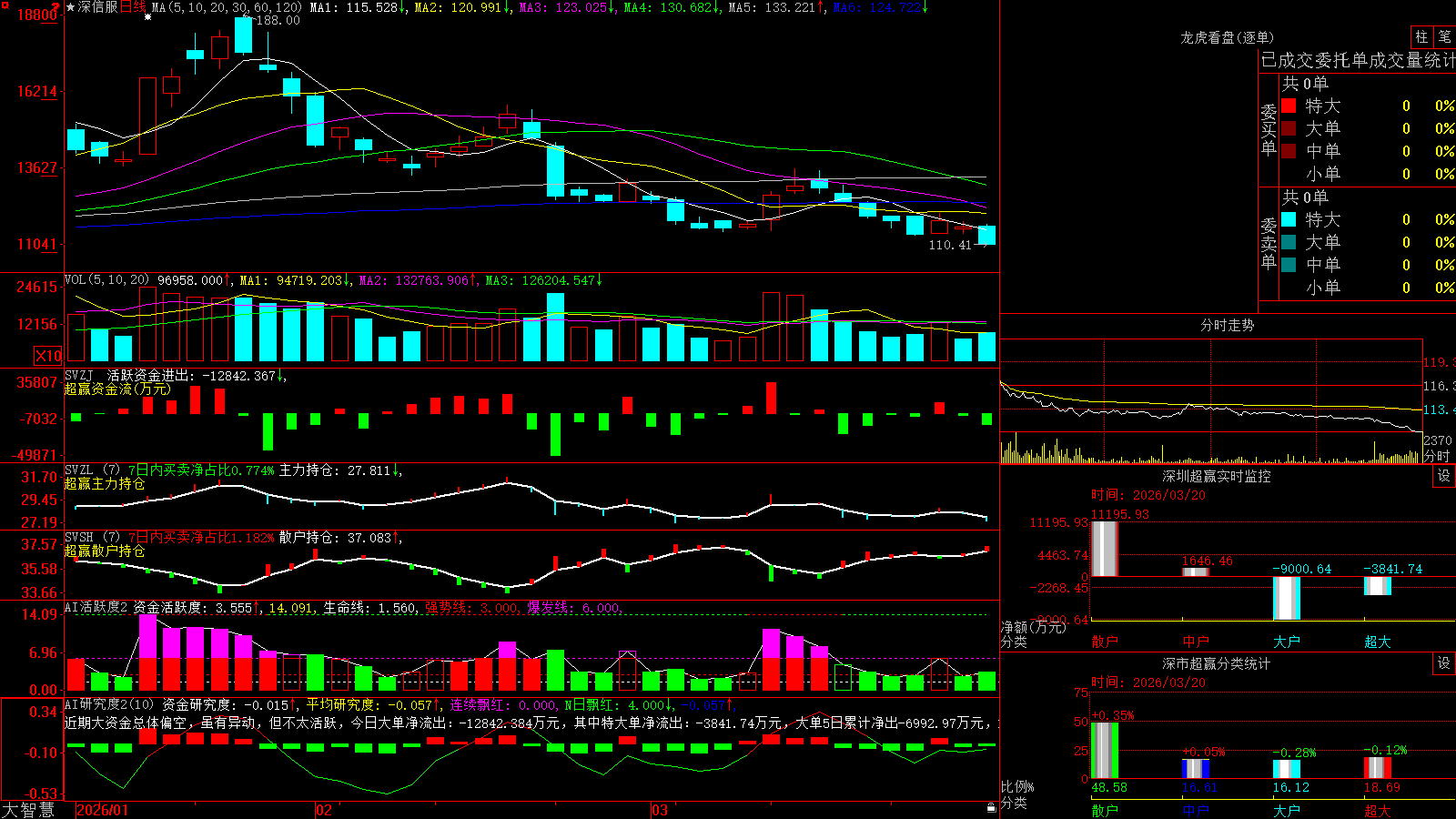Click the 大智慧 label at bottom-left

pos(28,810)
